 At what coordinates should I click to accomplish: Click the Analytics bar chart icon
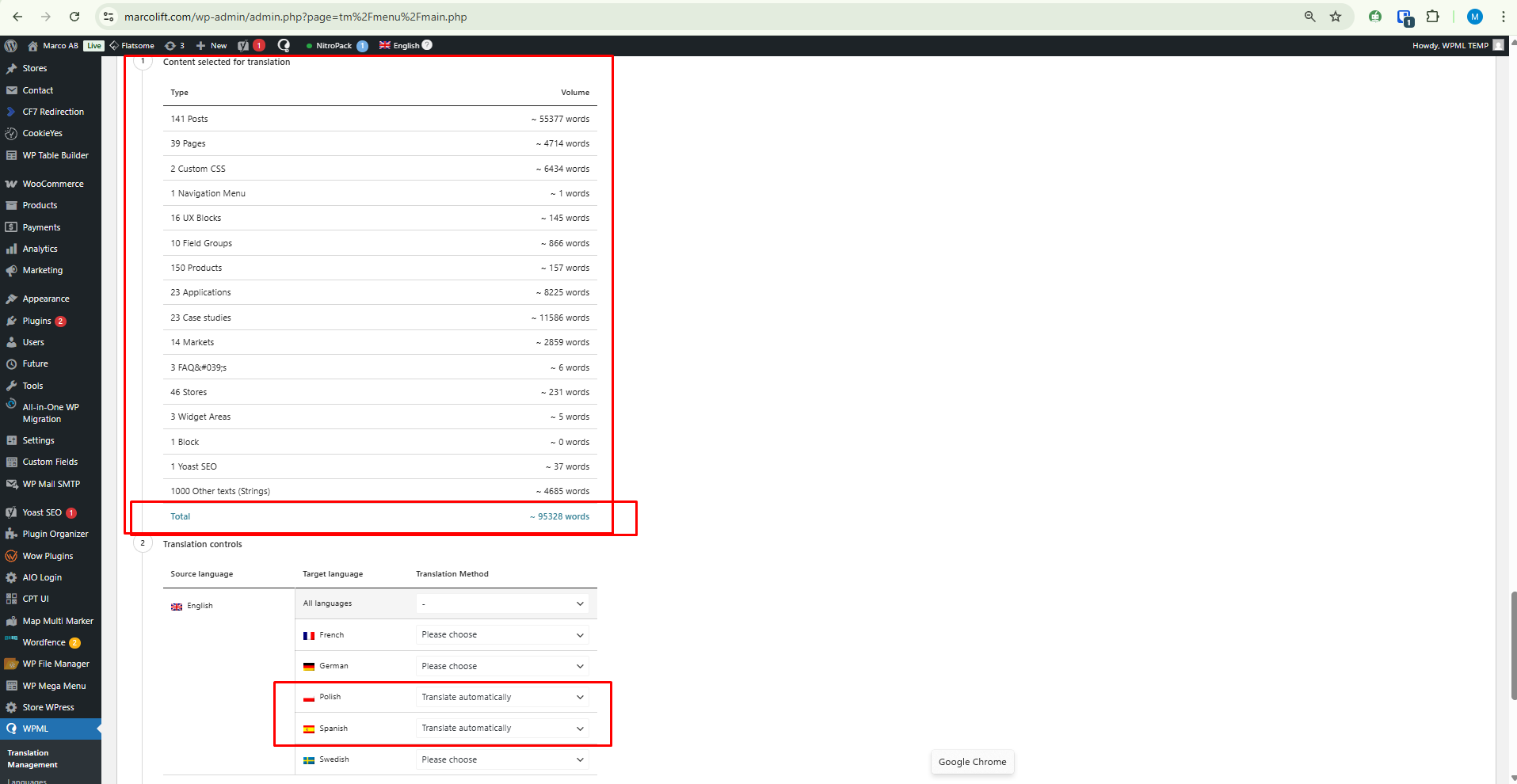11,249
